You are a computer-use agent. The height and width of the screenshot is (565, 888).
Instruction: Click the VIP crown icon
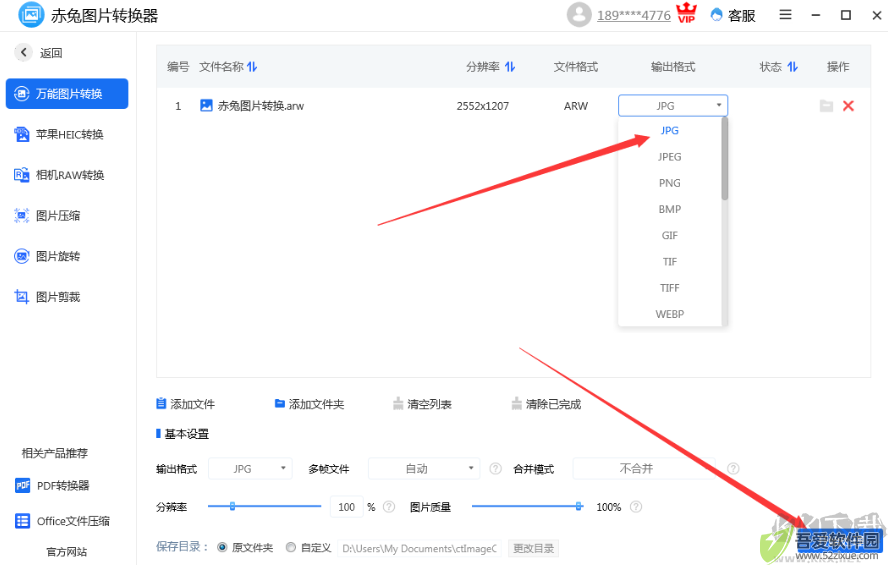[x=687, y=13]
